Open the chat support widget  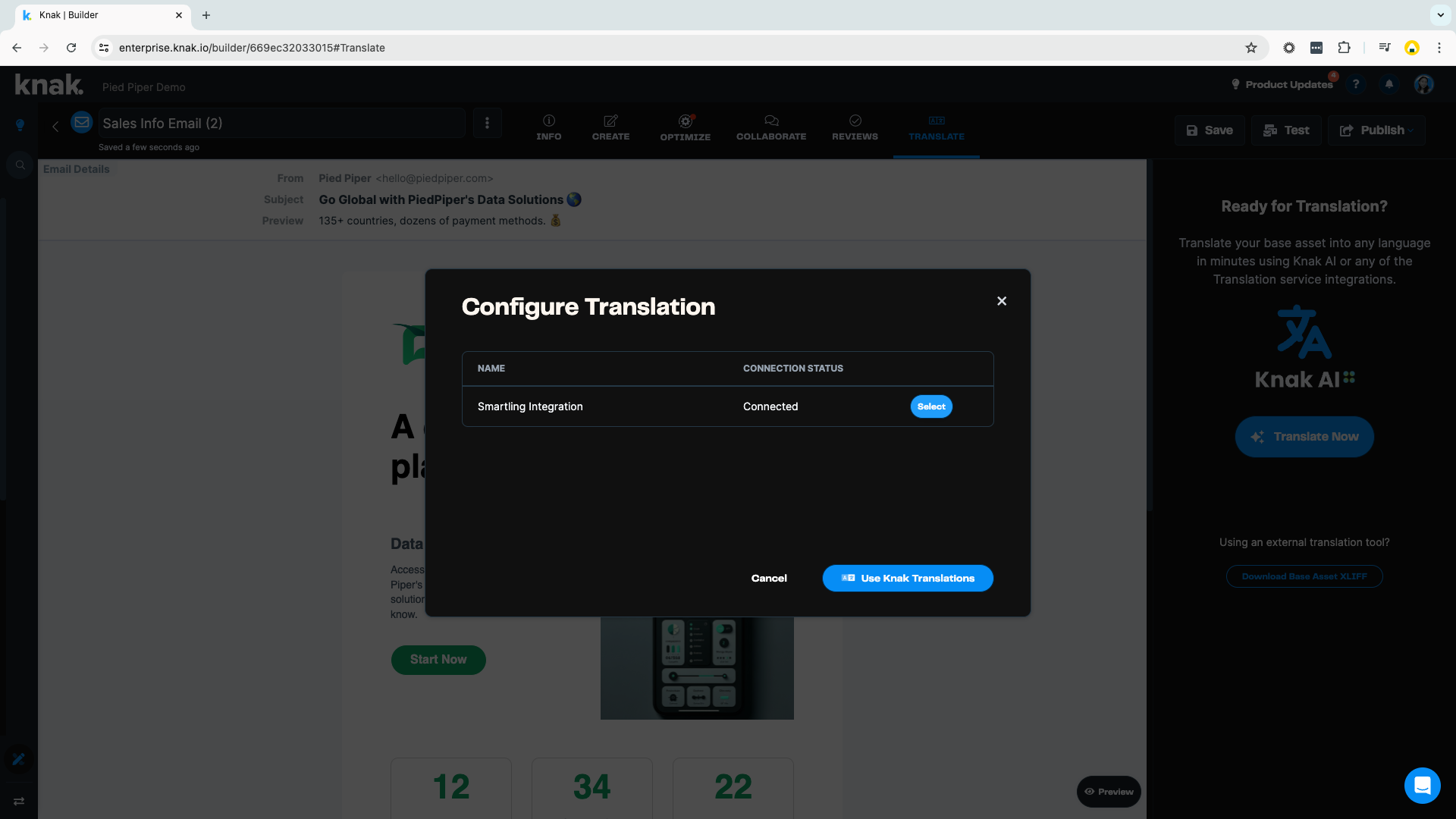(x=1422, y=785)
